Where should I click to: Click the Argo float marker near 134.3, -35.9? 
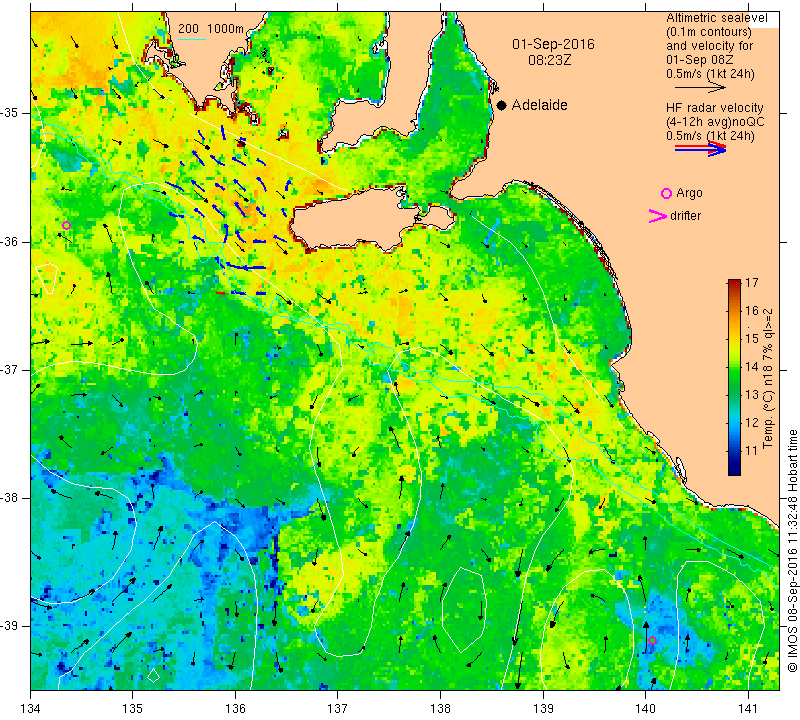coord(66,226)
